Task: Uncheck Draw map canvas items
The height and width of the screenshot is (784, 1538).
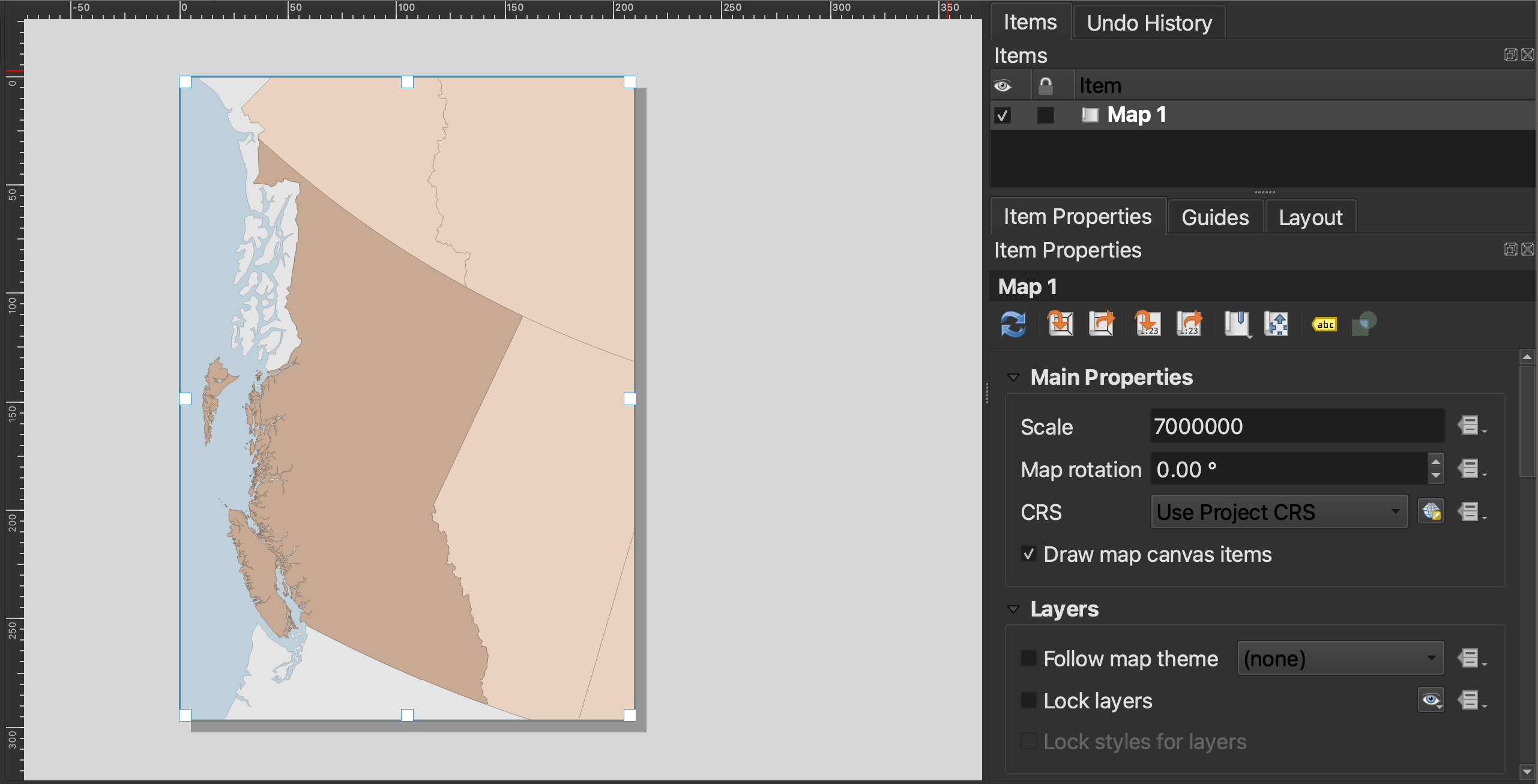Action: 1029,554
